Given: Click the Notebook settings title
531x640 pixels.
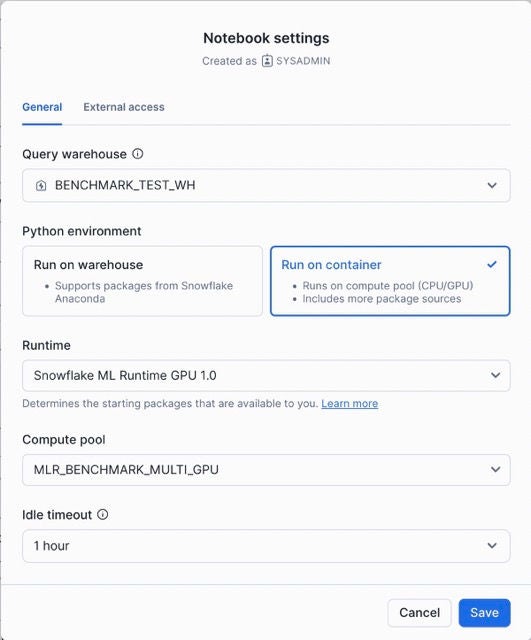Looking at the screenshot, I should [x=266, y=38].
